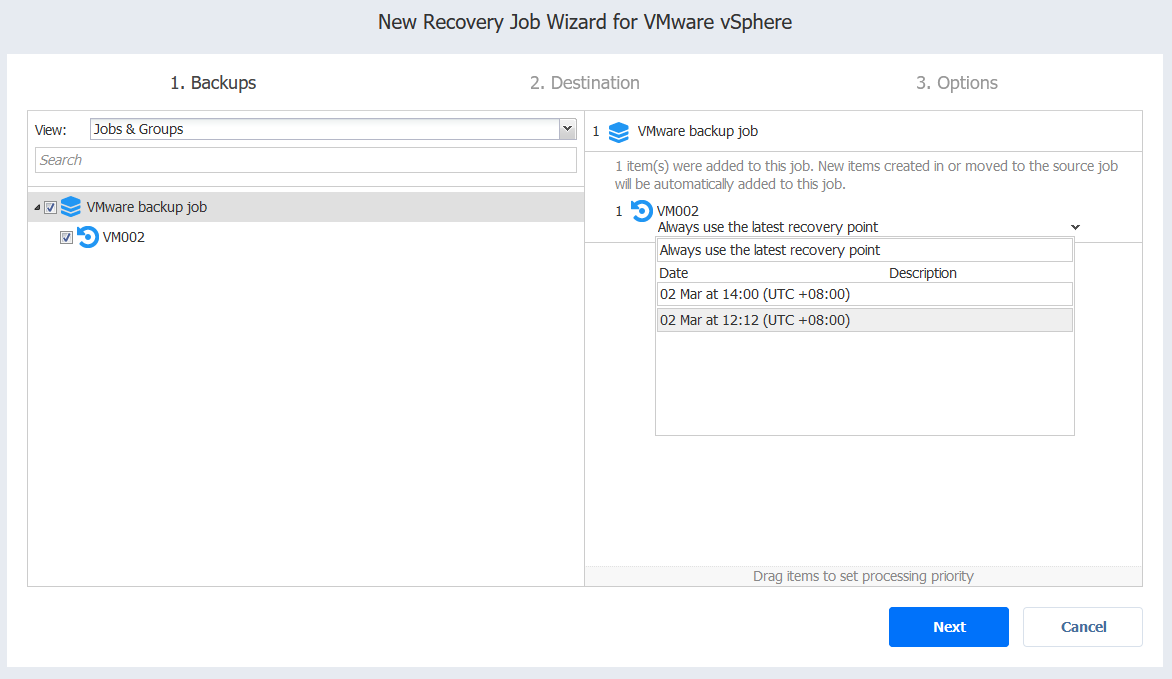
Task: Go to the 3. Options step
Action: pyautogui.click(x=957, y=83)
